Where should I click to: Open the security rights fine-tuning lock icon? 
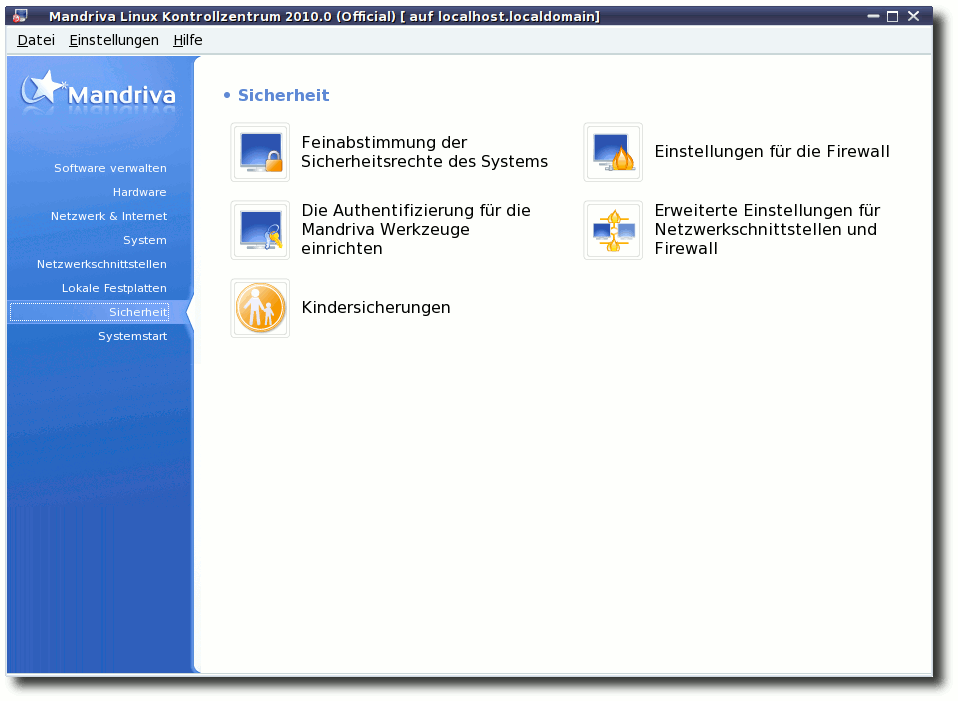(260, 152)
